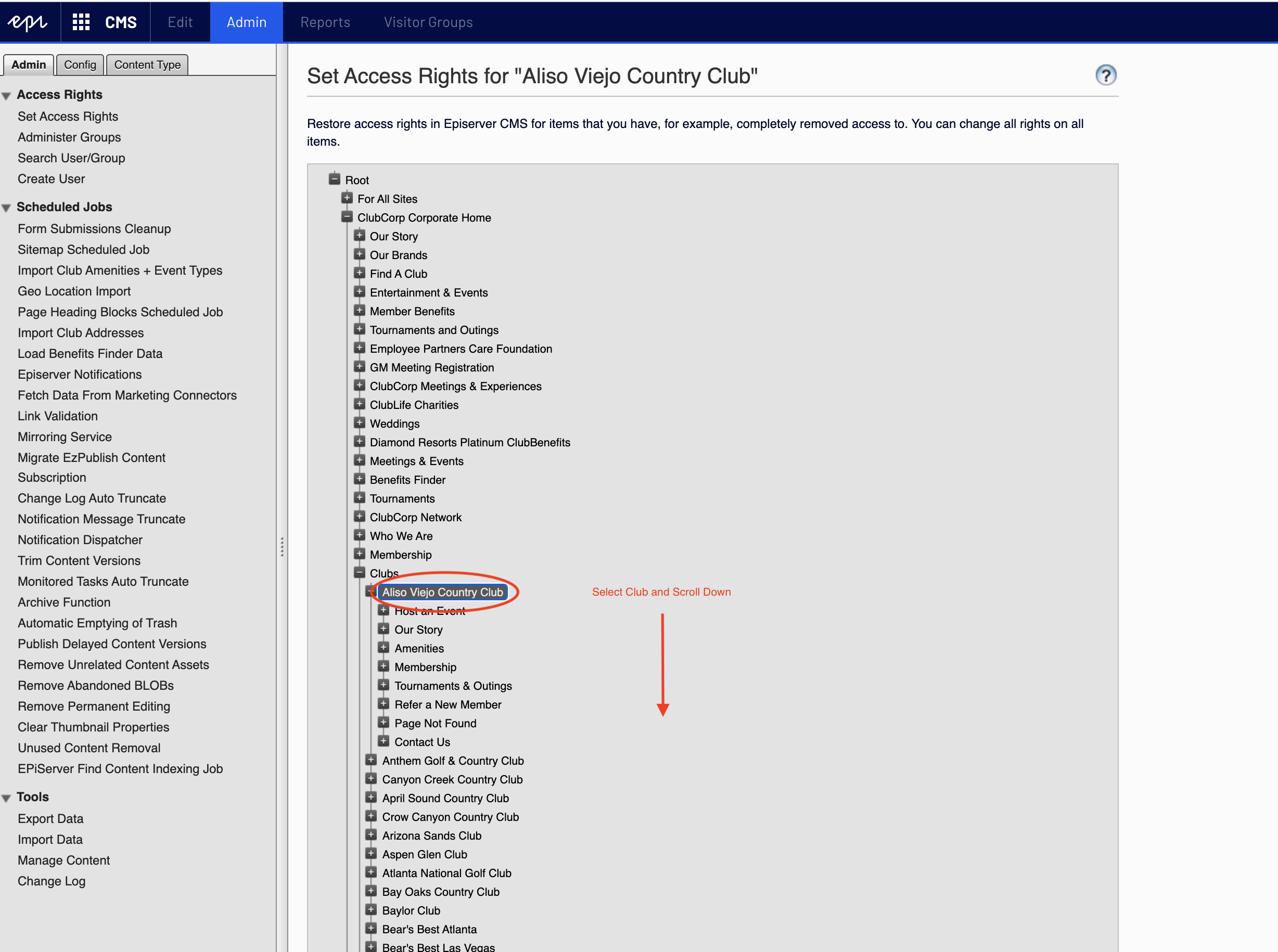This screenshot has height=952, width=1278.
Task: Open Mirroring Service job
Action: coord(65,437)
